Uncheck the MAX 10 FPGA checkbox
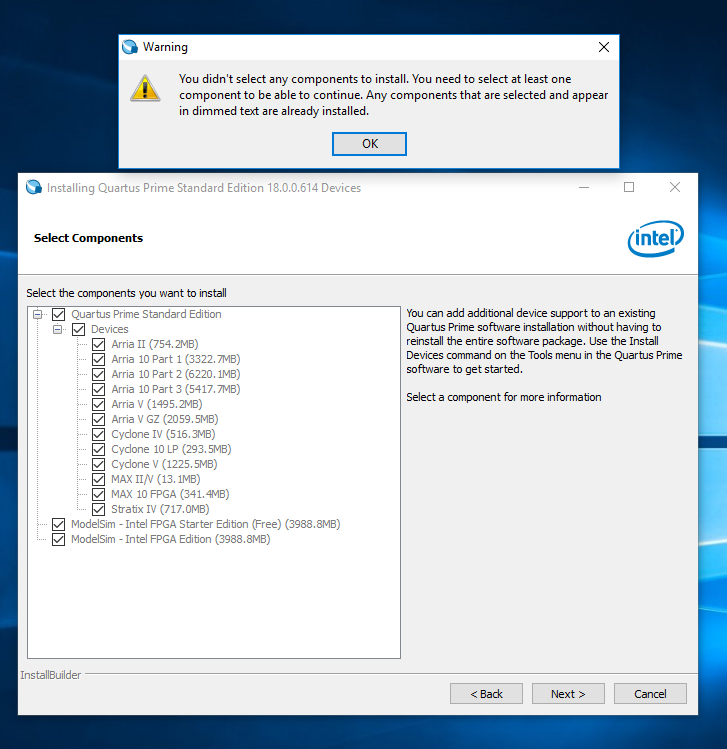 click(x=98, y=494)
